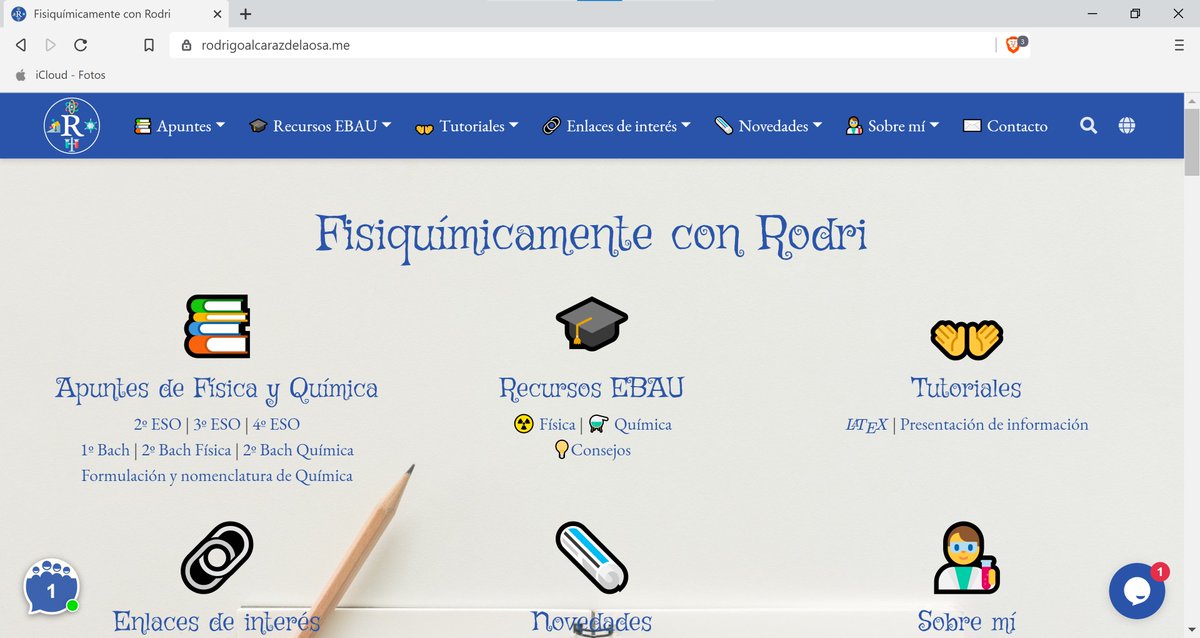Click the Tutoriales section heading
This screenshot has width=1200, height=638.
966,388
